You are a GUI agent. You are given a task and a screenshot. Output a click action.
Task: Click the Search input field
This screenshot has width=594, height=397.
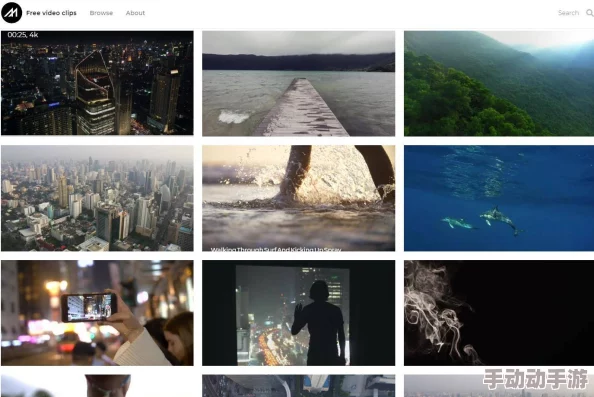(568, 13)
